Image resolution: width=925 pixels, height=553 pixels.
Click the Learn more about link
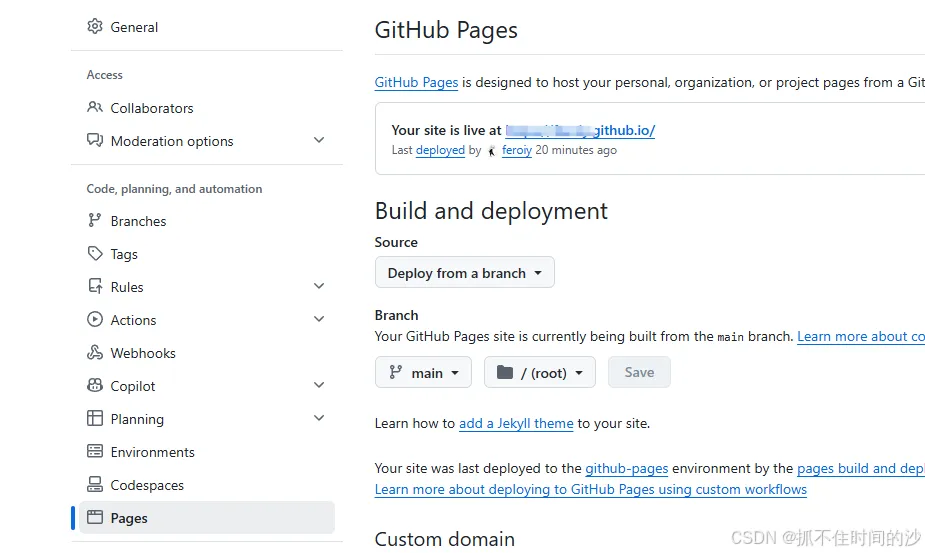[x=861, y=336]
